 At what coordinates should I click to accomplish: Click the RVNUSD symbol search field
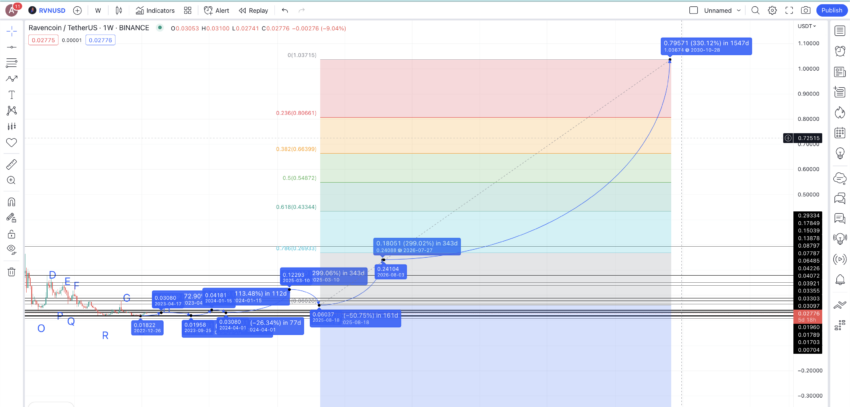coord(52,10)
